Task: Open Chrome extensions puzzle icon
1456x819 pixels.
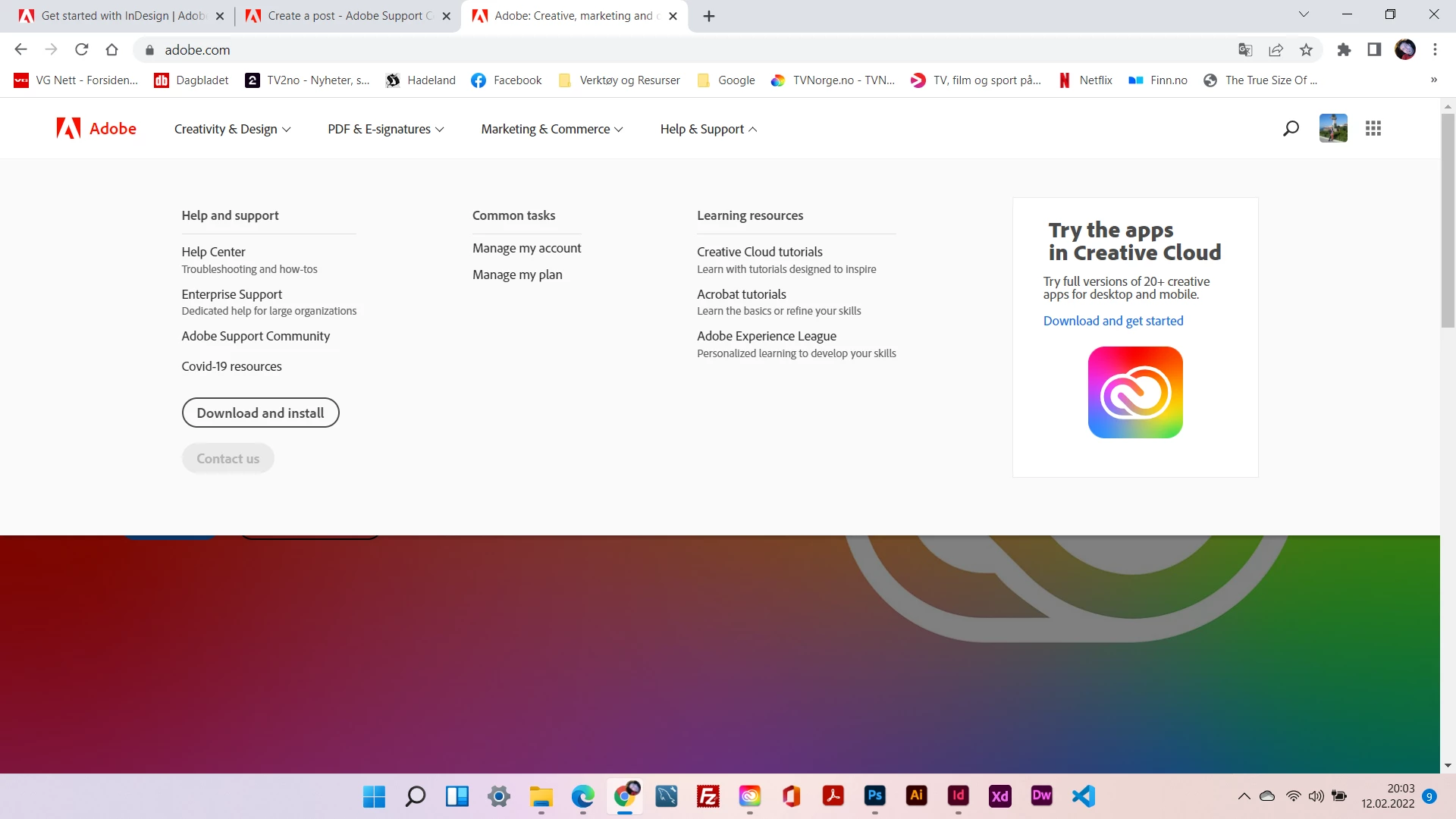Action: [x=1344, y=50]
